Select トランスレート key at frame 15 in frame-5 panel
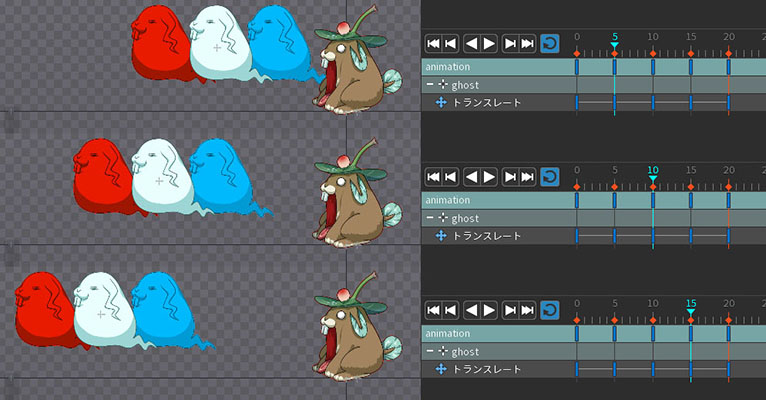766x400 pixels. pyautogui.click(x=691, y=103)
